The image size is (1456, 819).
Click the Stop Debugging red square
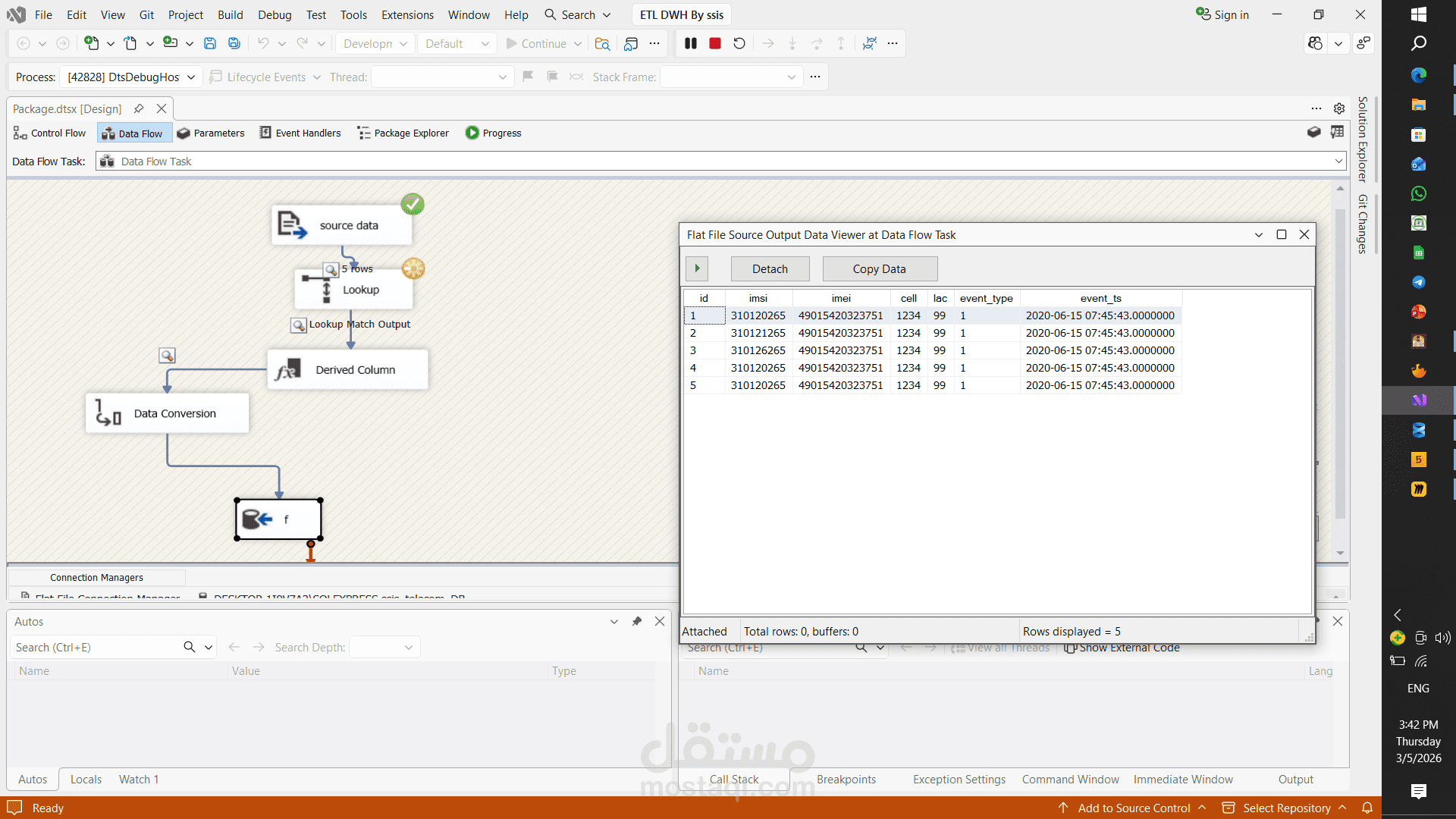714,43
